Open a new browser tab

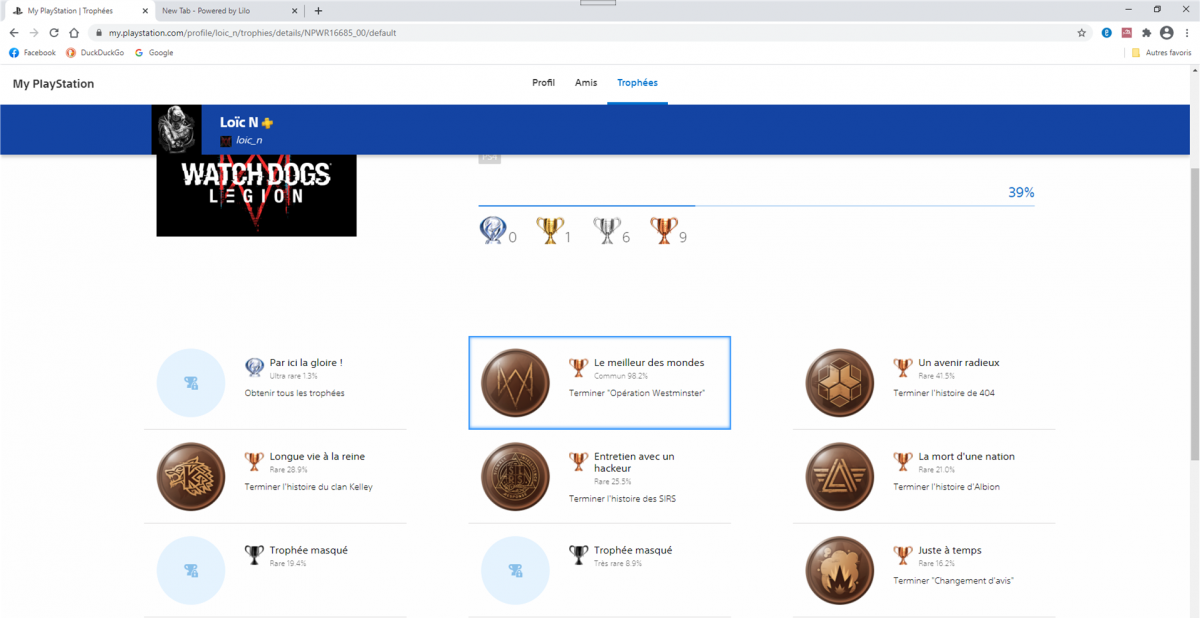(318, 10)
